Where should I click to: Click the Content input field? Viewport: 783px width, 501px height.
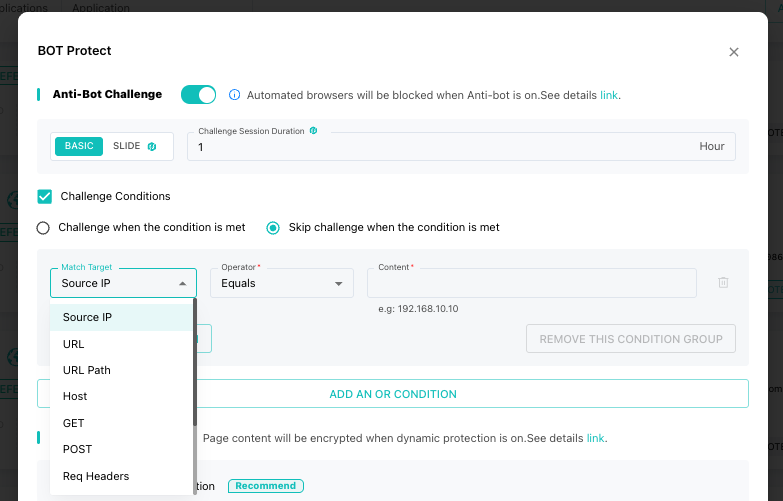pyautogui.click(x=531, y=283)
